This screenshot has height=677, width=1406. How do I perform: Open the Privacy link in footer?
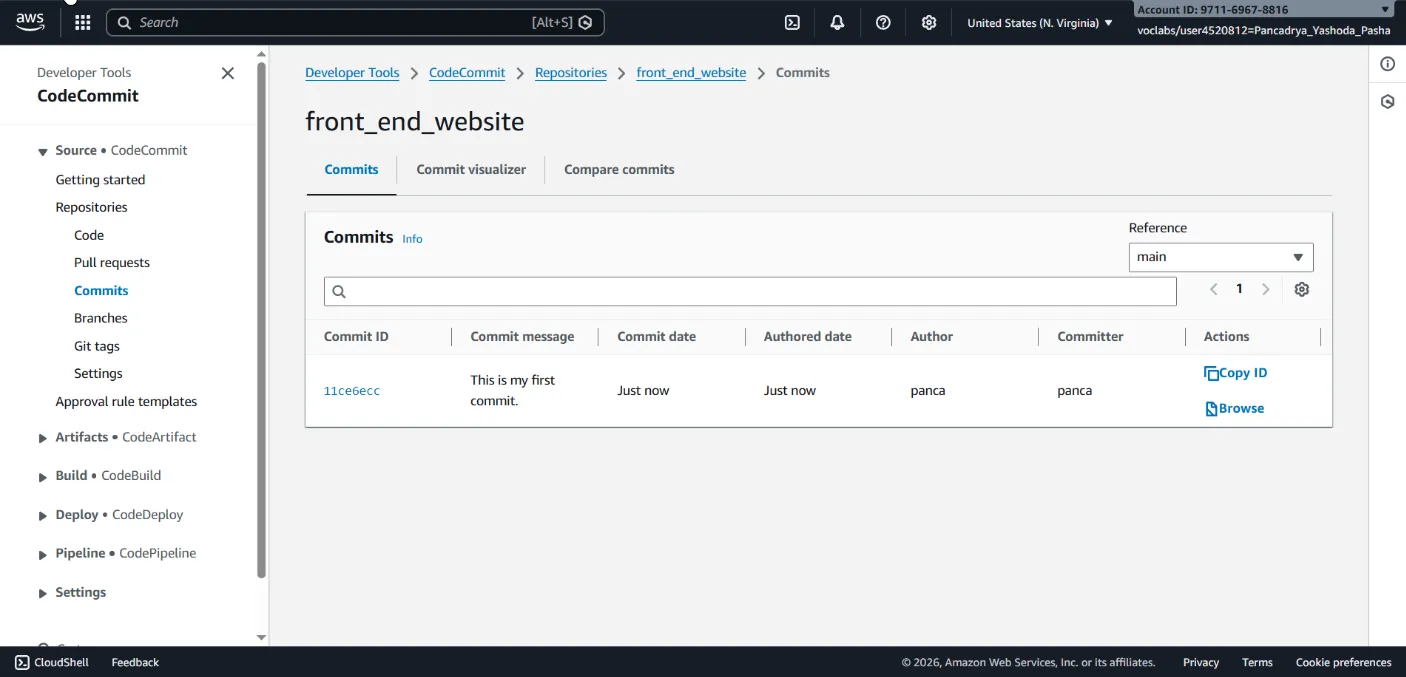click(x=1201, y=662)
